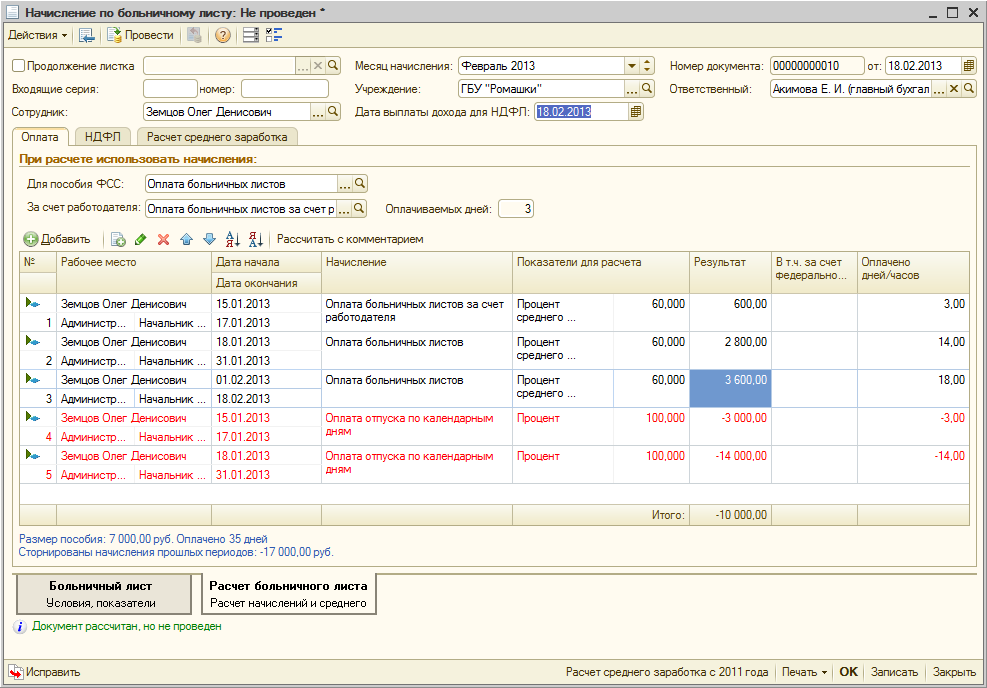Switch to Больничный лист bottom panel
The image size is (987, 688).
[x=103, y=594]
